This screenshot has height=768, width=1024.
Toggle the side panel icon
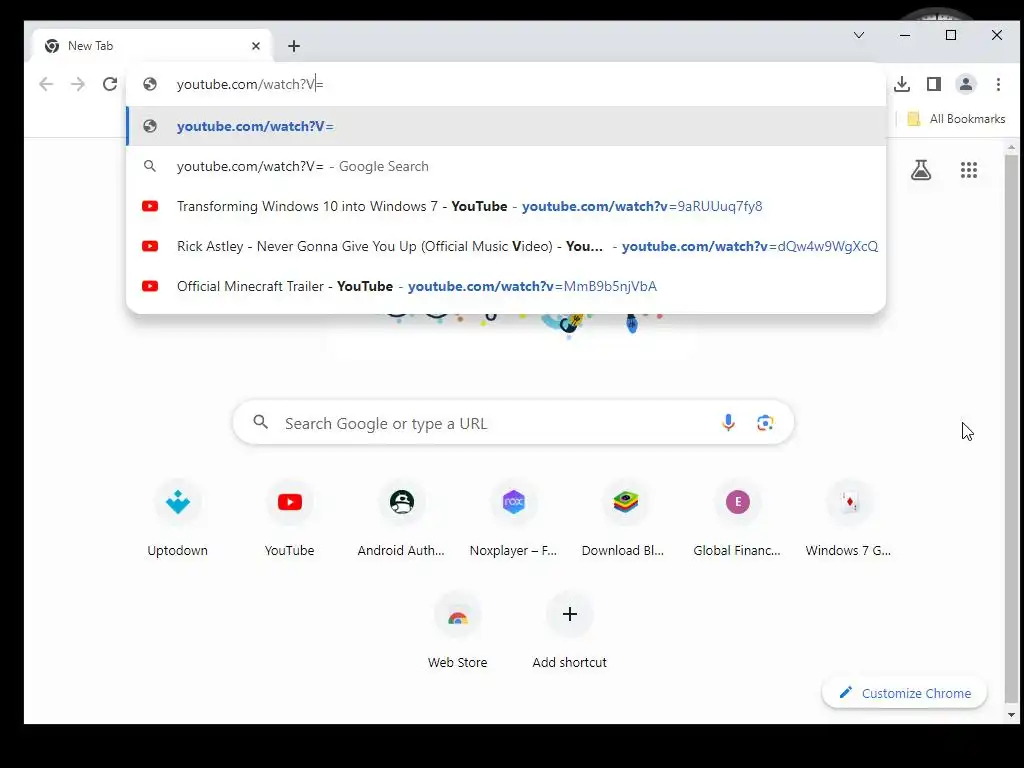(934, 84)
